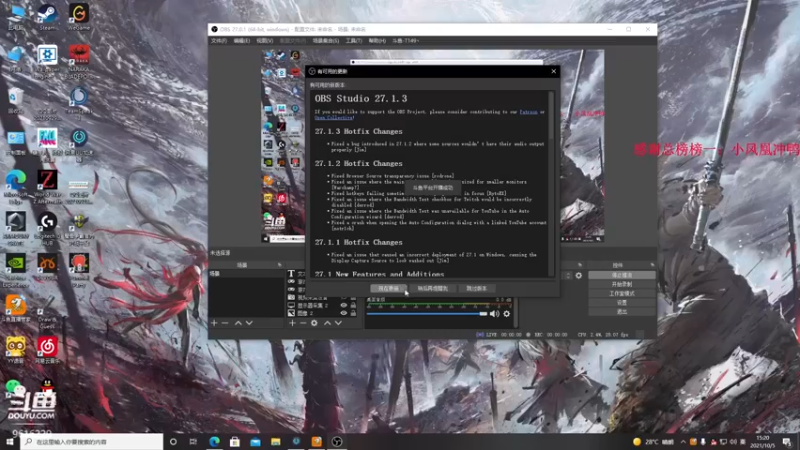The height and width of the screenshot is (450, 800).
Task: Show hidden system tray icons chevron
Action: pyautogui.click(x=683, y=442)
